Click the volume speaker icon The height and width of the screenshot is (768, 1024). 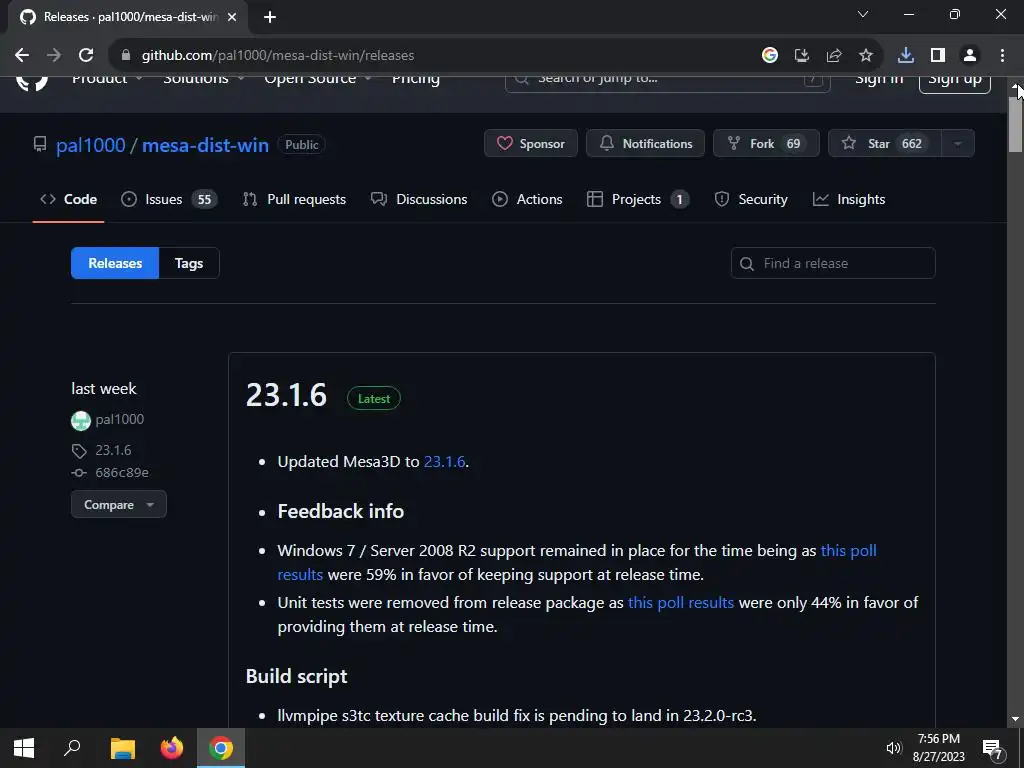[893, 748]
